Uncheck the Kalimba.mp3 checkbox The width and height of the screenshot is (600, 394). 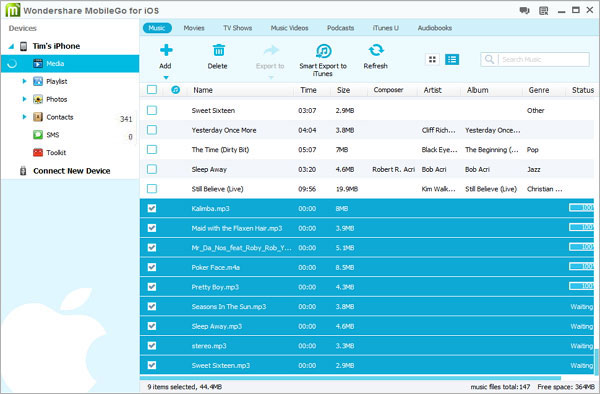152,208
